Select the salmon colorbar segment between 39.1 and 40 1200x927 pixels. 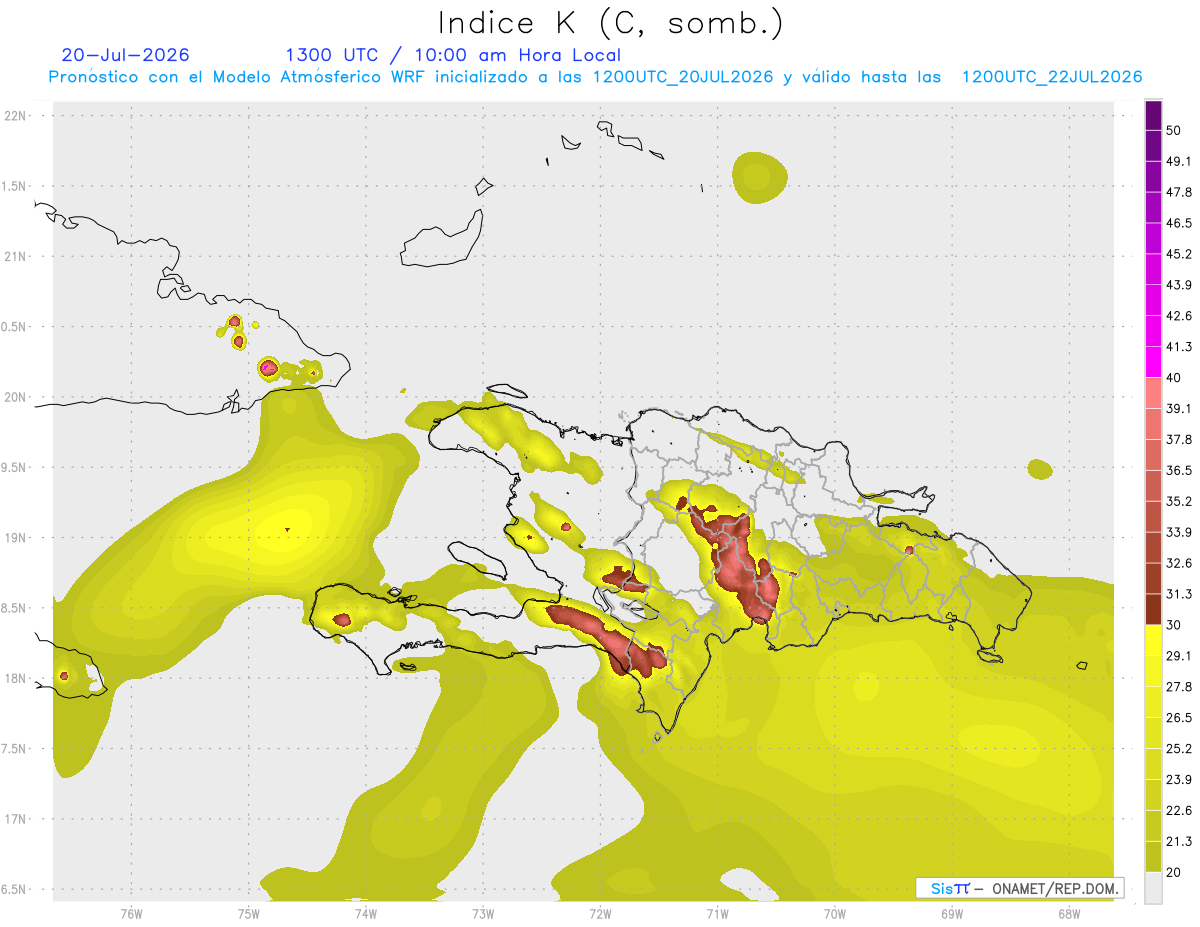[1153, 393]
